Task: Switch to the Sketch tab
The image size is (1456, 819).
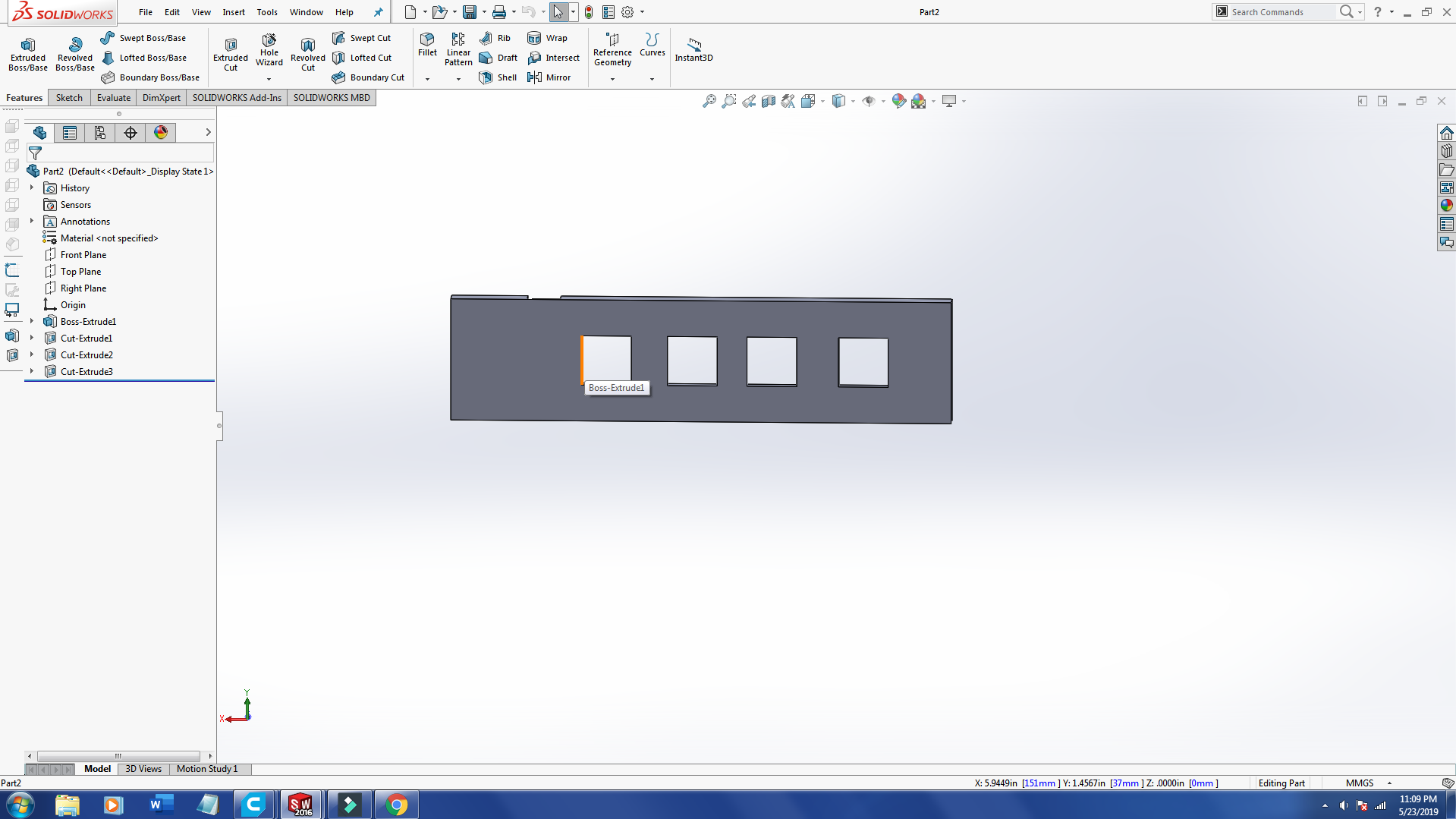Action: [x=69, y=98]
